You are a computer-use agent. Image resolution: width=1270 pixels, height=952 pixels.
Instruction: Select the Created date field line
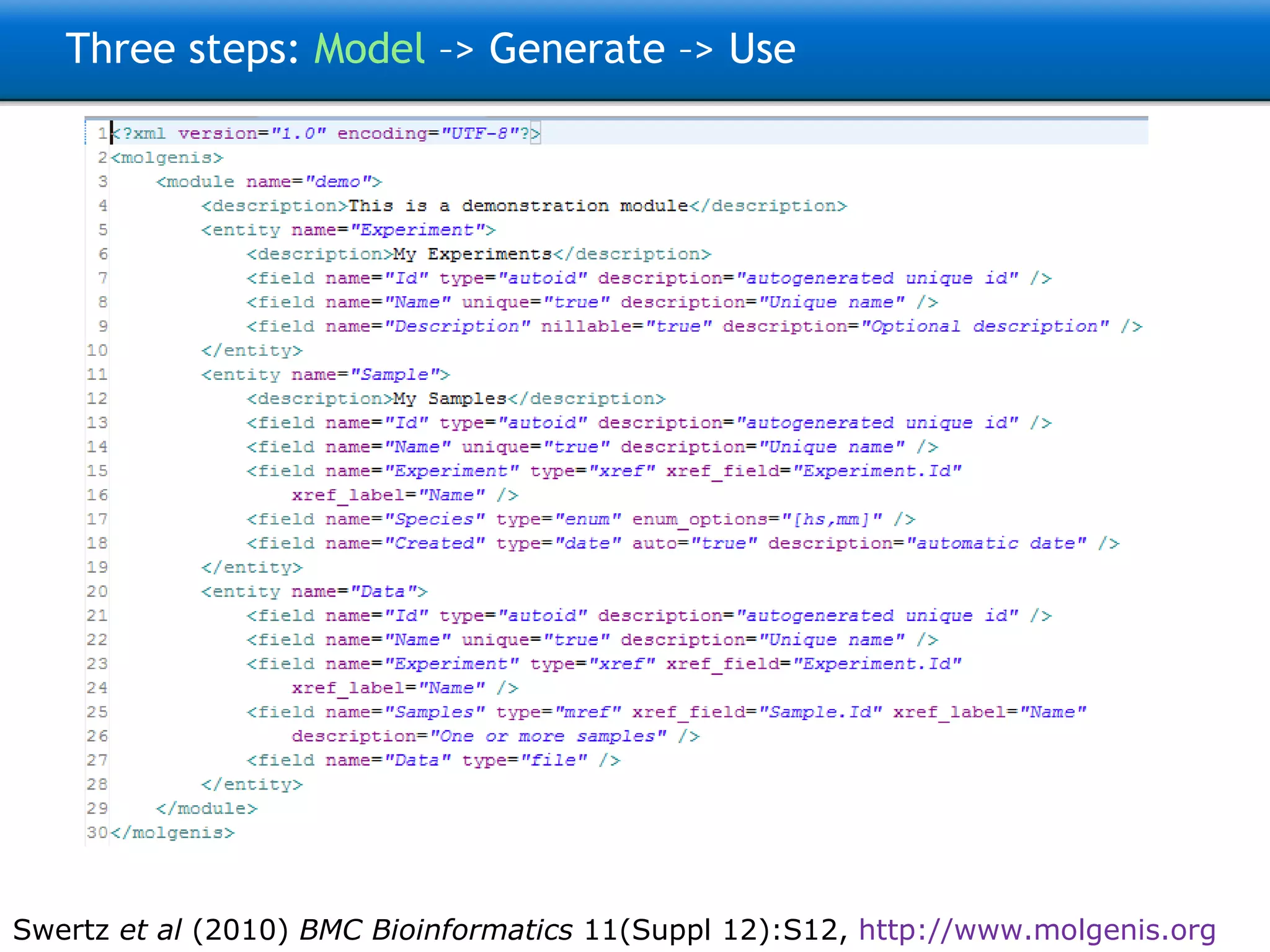[x=683, y=544]
